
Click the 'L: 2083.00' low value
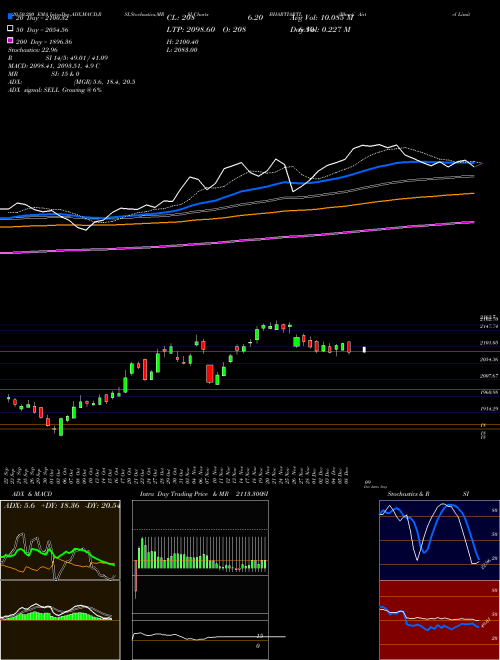point(182,50)
